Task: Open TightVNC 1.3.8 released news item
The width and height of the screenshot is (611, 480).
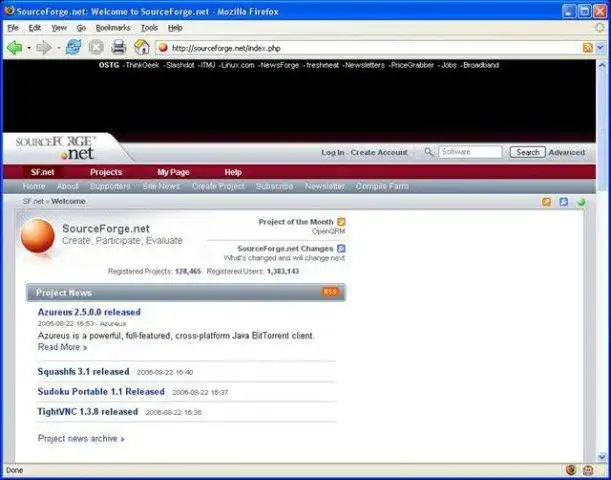Action: (x=88, y=411)
